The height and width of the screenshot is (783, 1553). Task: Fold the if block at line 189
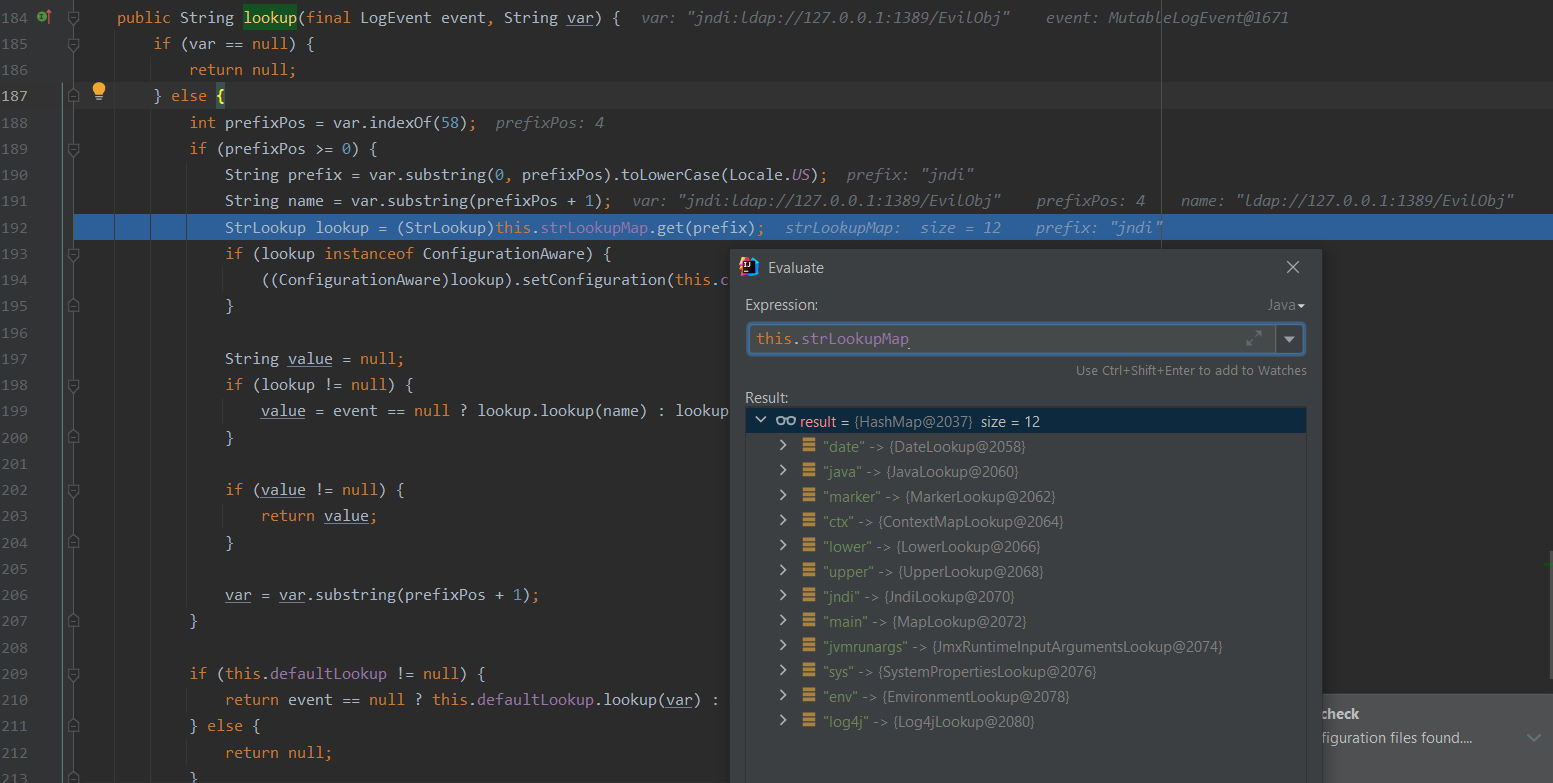tap(73, 149)
